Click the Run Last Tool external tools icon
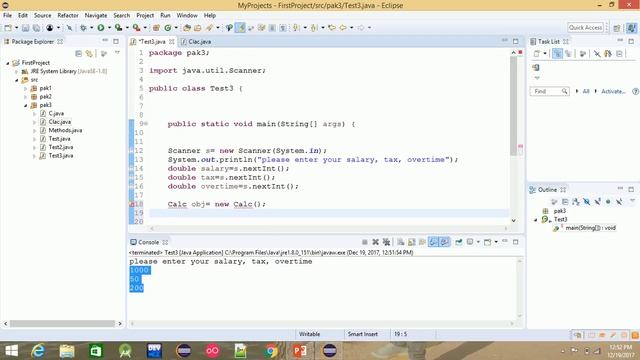Screen dimensions: 640x360 click(137, 28)
